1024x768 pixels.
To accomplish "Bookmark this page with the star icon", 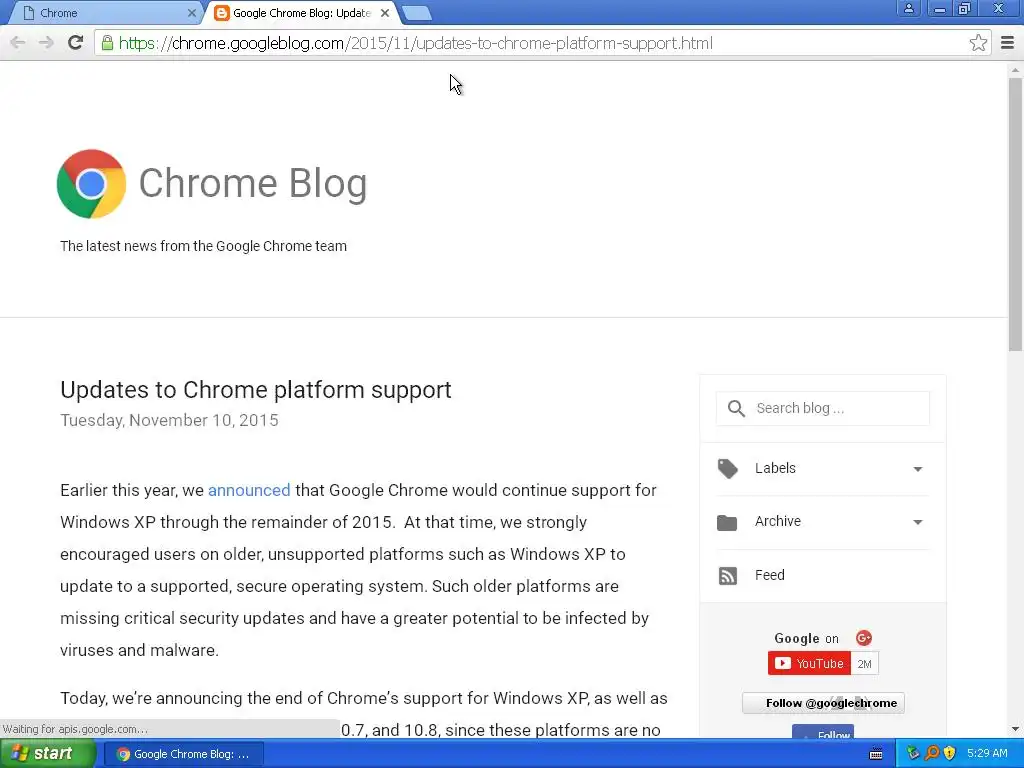I will 978,43.
